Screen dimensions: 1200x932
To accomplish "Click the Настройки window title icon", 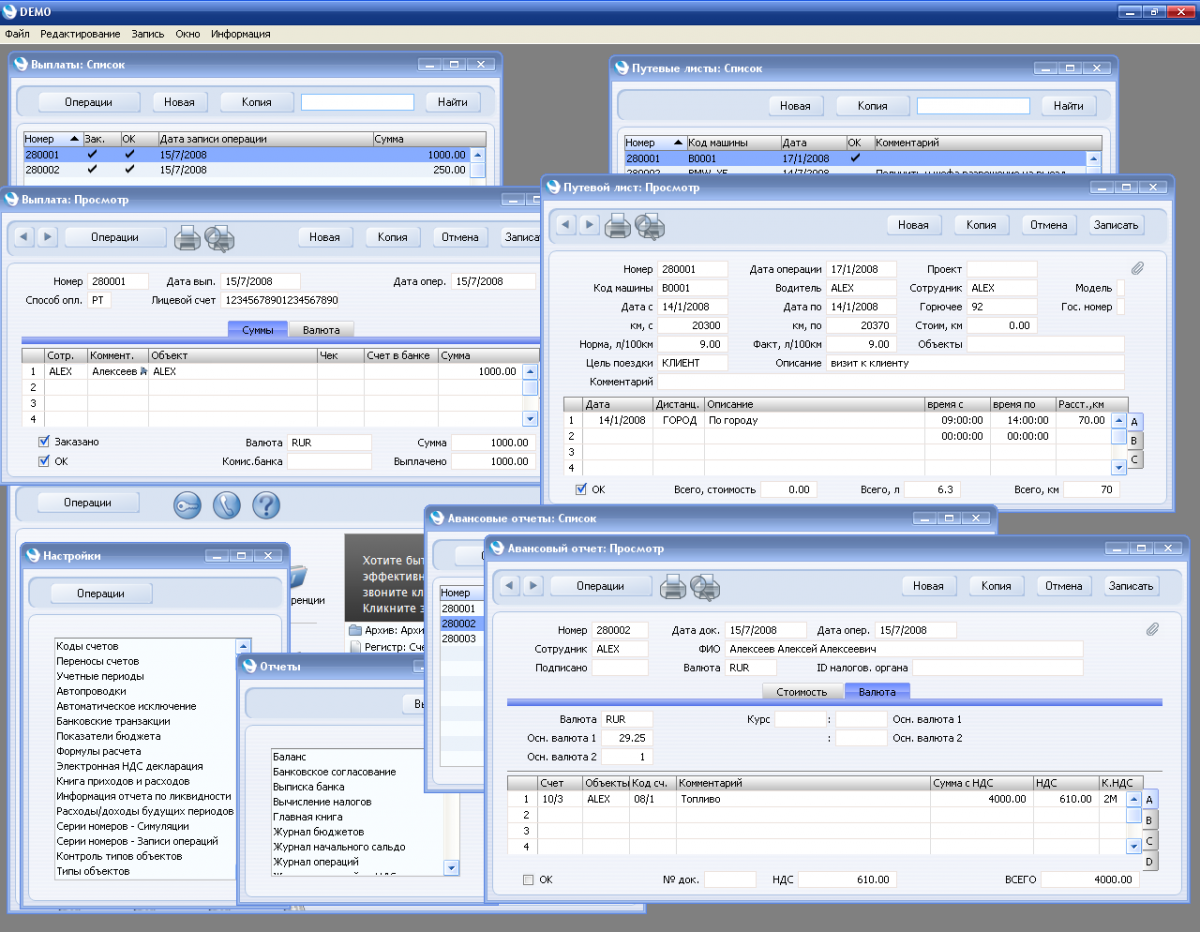I will [x=32, y=555].
